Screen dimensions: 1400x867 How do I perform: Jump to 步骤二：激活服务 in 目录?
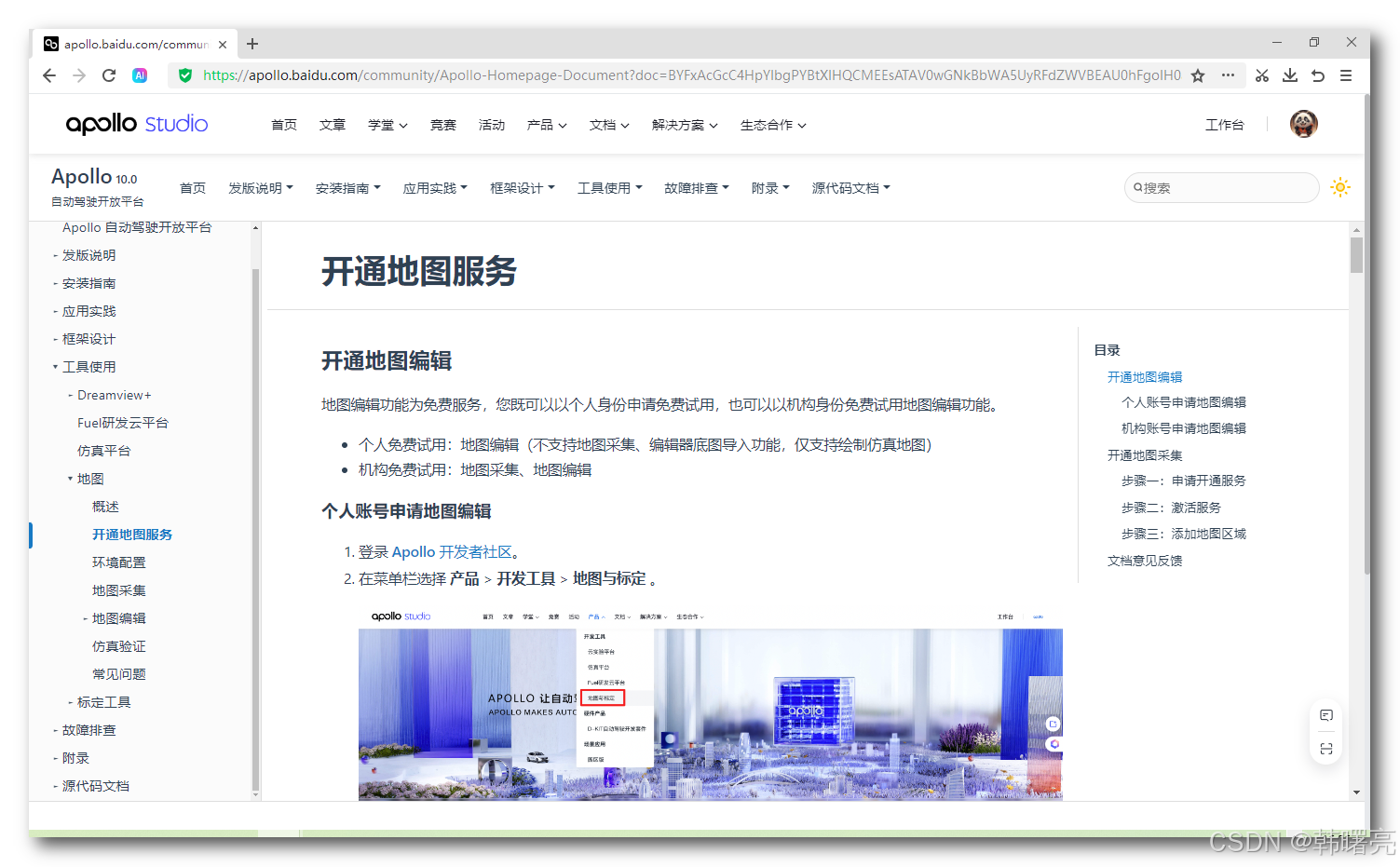click(x=1171, y=508)
